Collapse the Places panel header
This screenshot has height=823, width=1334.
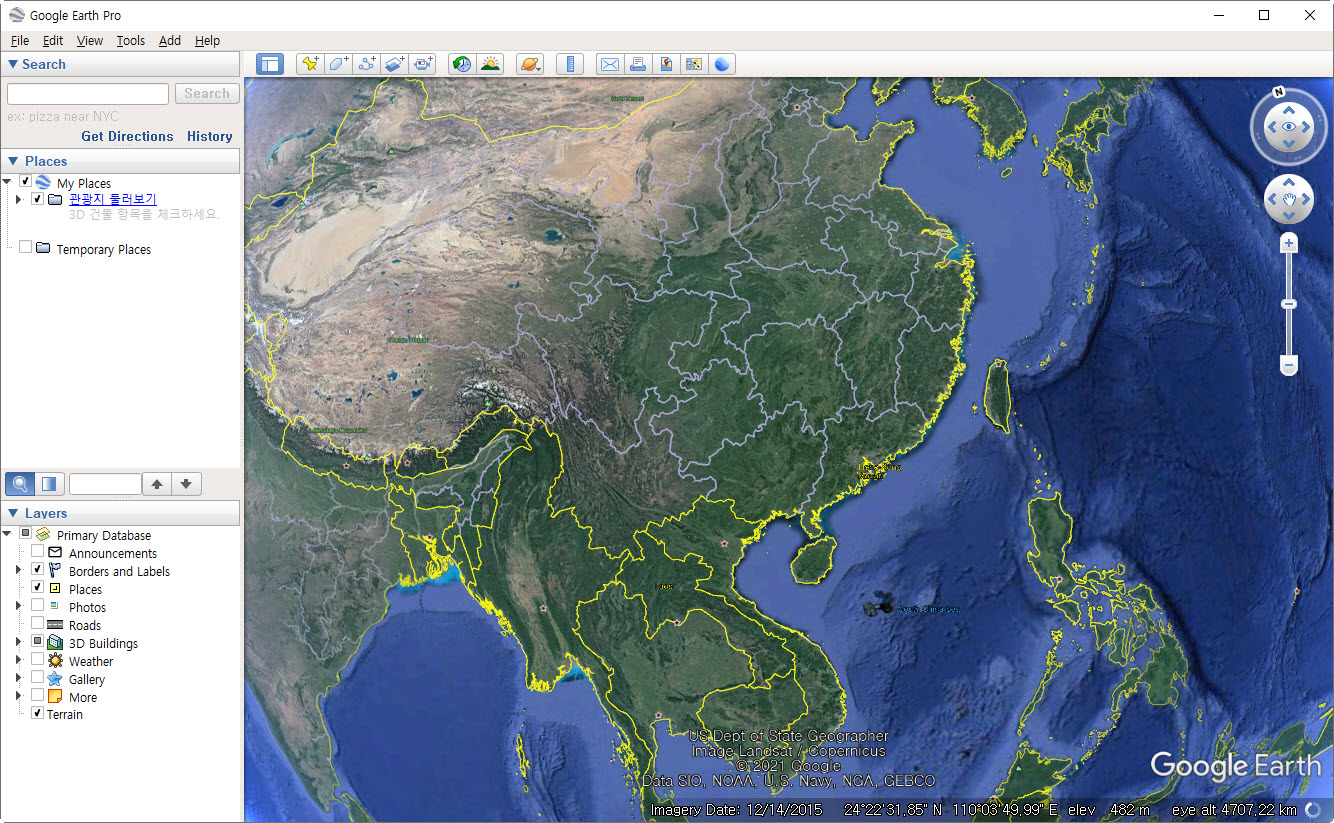coord(120,161)
